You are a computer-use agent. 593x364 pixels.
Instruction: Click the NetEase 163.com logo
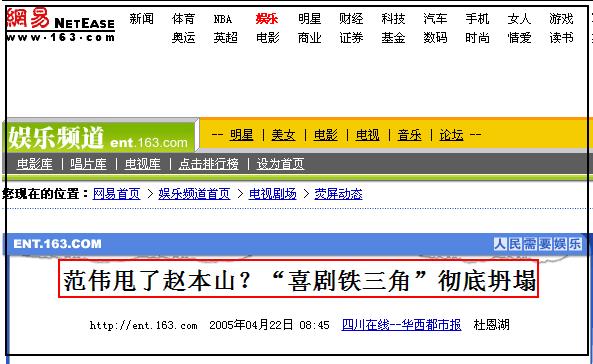point(61,25)
